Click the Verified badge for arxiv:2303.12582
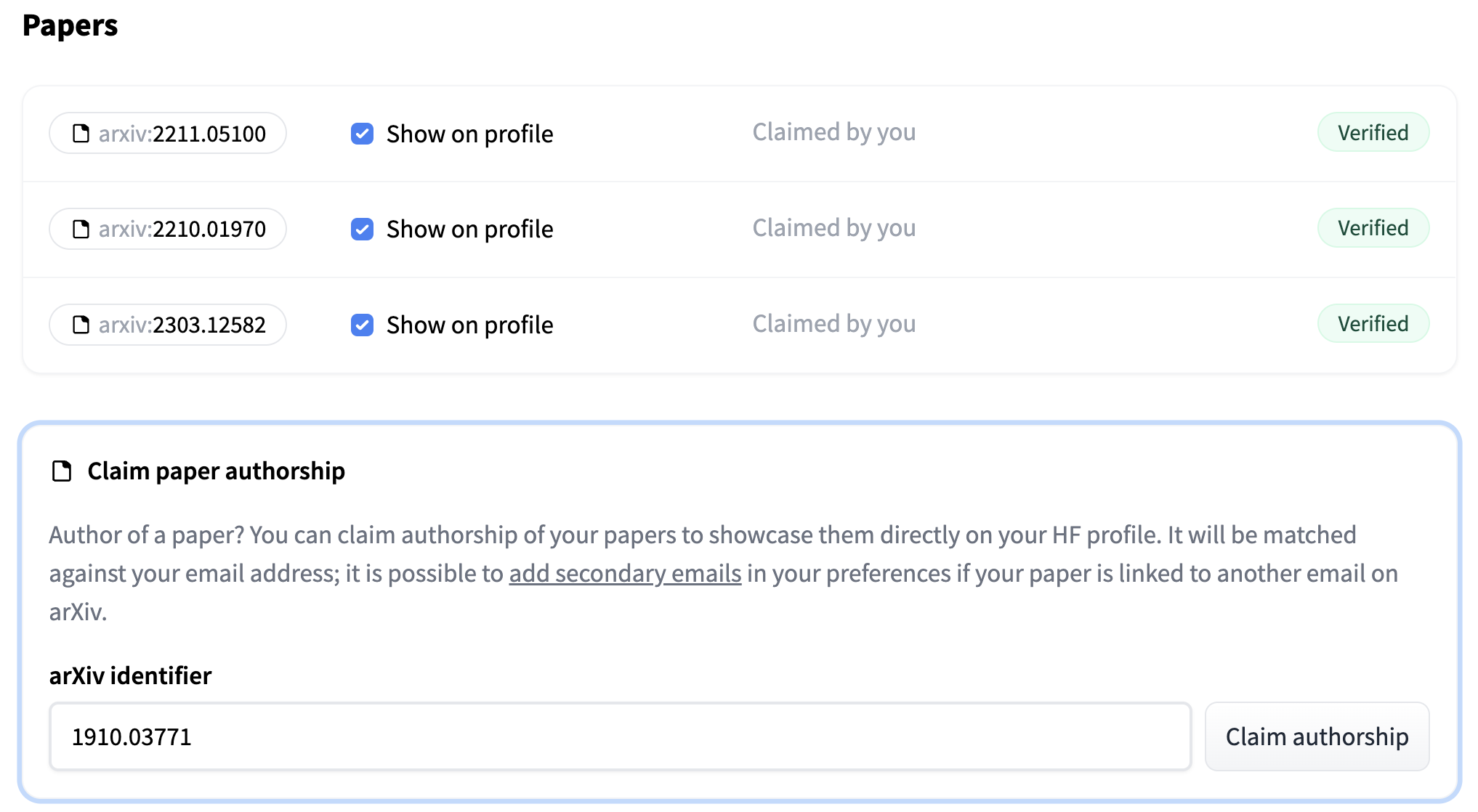Image resolution: width=1478 pixels, height=812 pixels. 1373,324
